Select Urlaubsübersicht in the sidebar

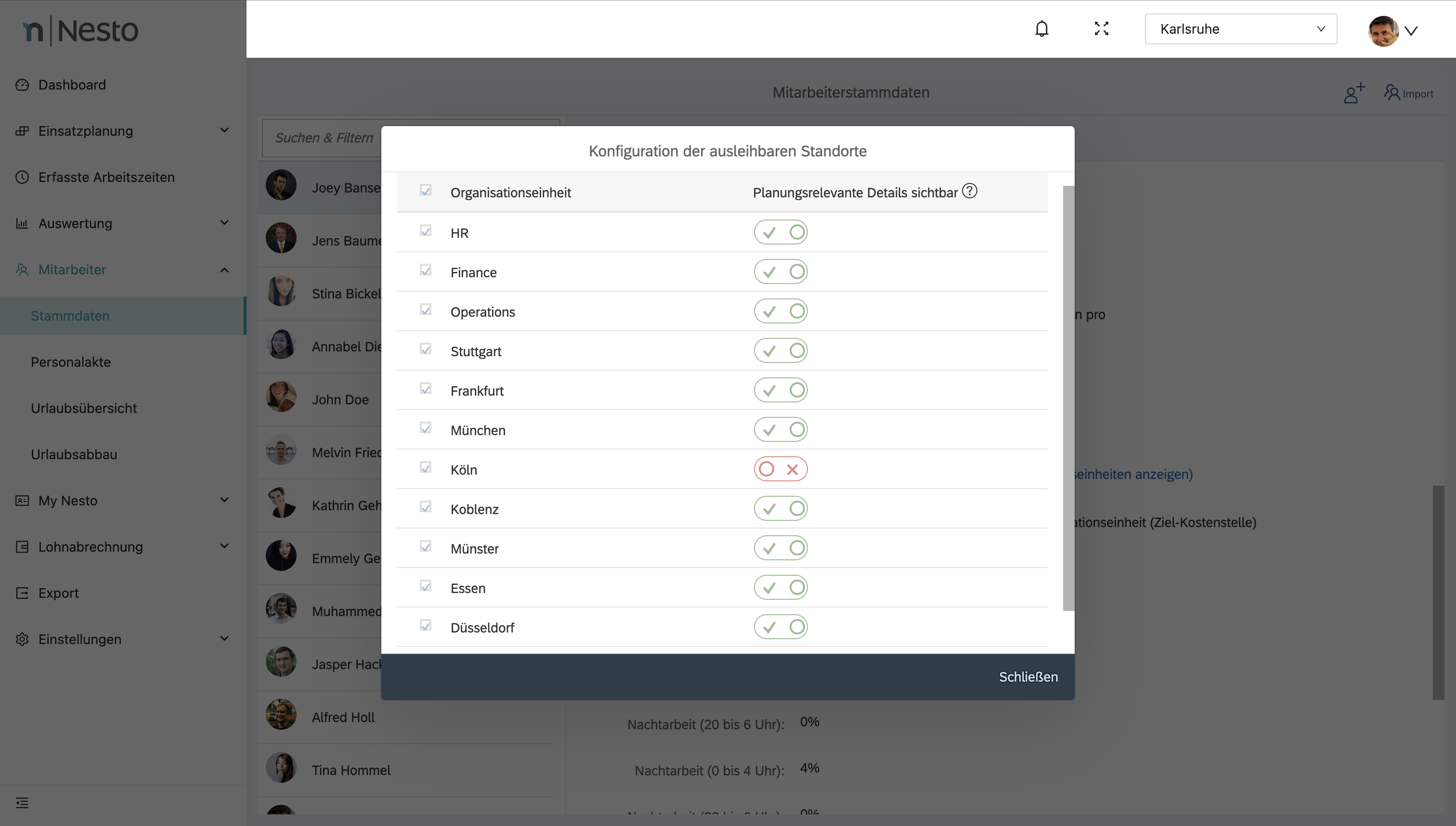(84, 408)
